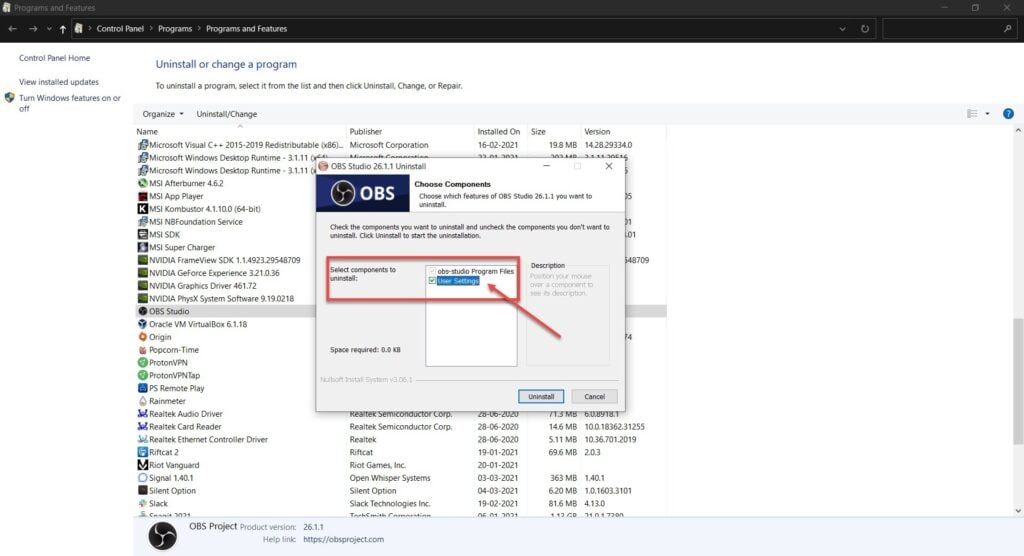
Task: Select NVIDIA GeForce Experience icon
Action: click(142, 272)
